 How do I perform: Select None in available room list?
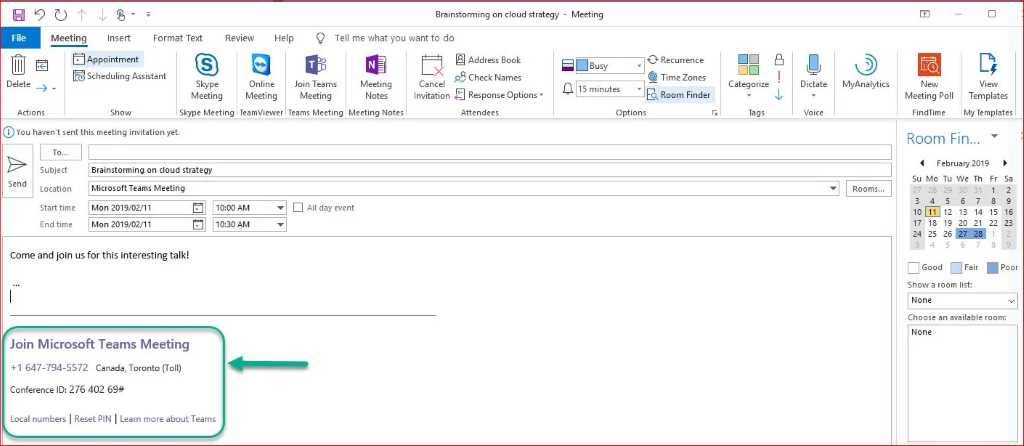coord(922,332)
